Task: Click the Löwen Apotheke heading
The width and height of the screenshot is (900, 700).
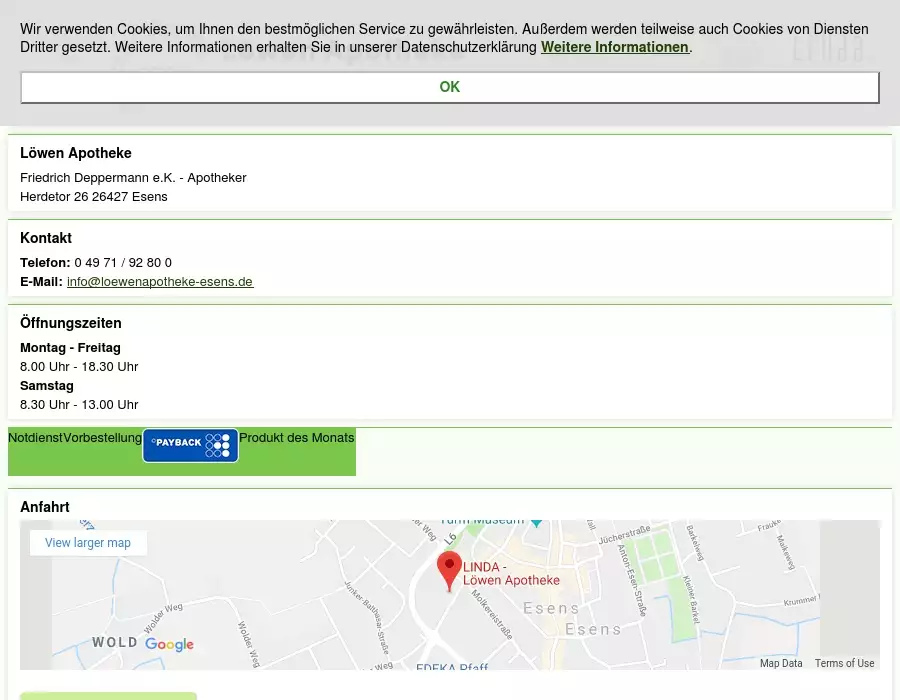Action: click(76, 153)
